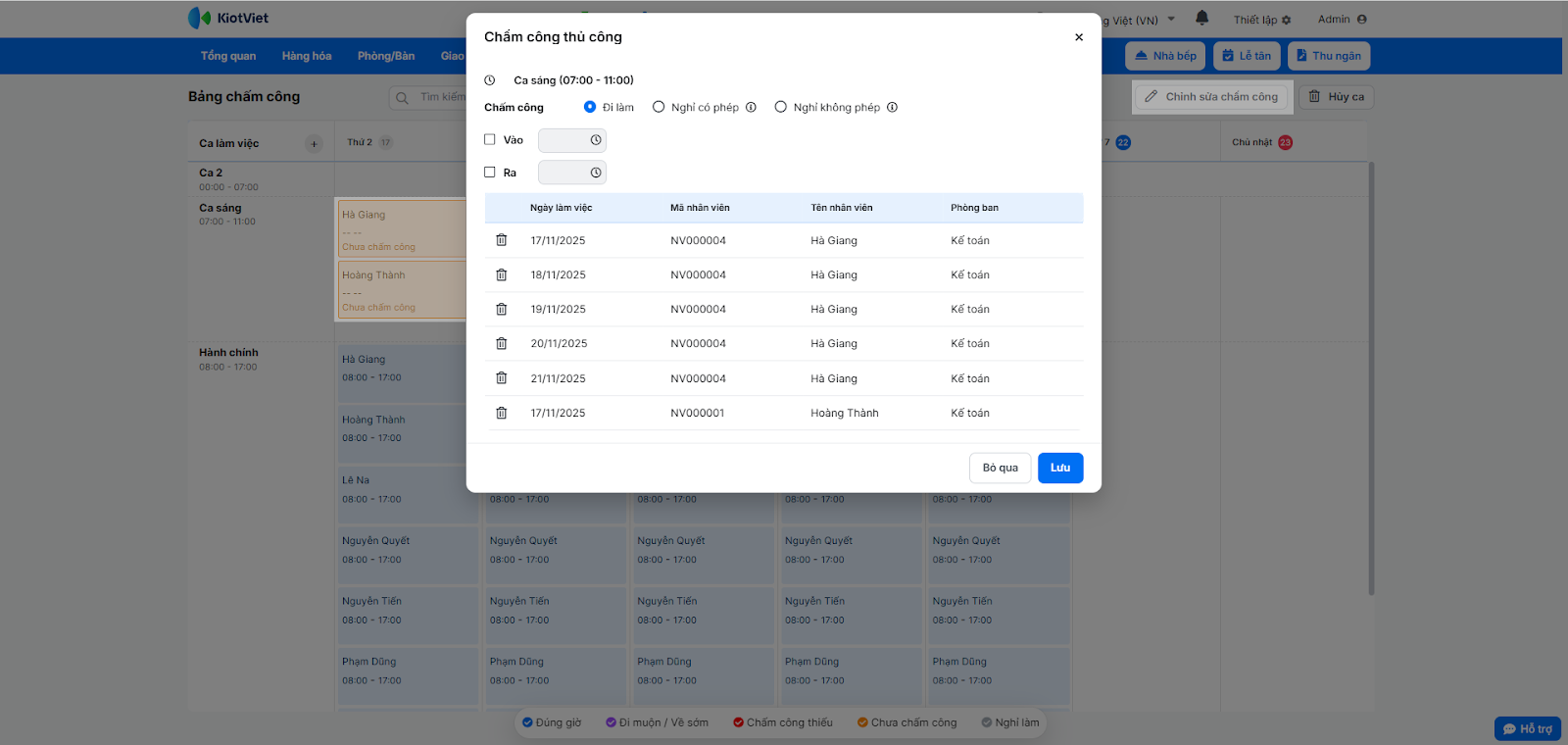Open the notifications bell
The height and width of the screenshot is (745, 1568).
(x=1202, y=19)
